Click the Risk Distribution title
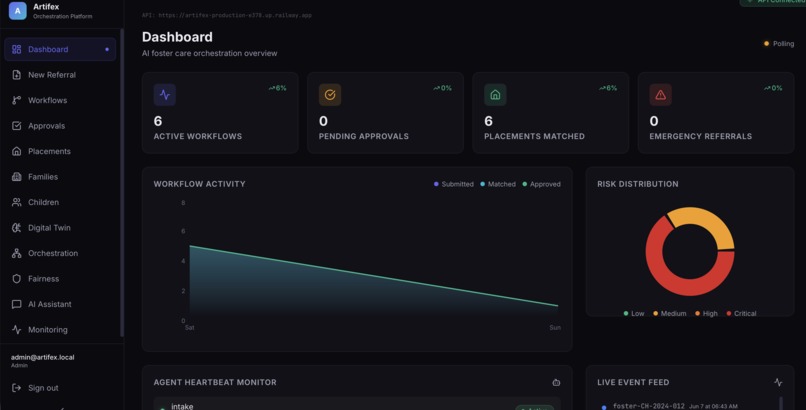Image resolution: width=806 pixels, height=410 pixels. click(x=638, y=184)
